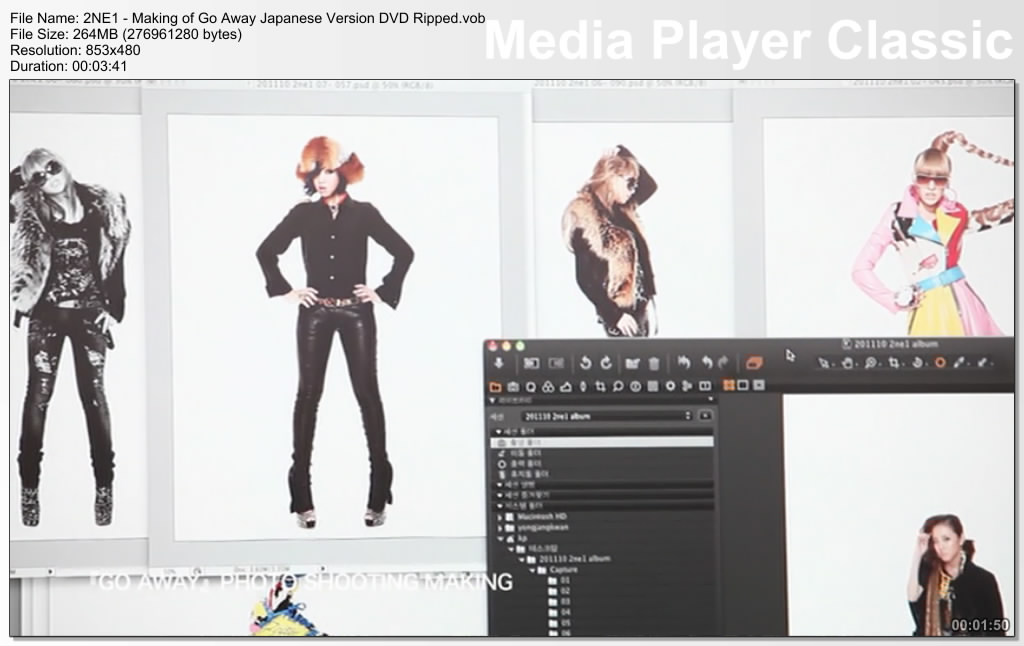Screen dimensions: 1024x646
Task: Click Photoshop image of woman with fur vest
Action: pos(611,240)
